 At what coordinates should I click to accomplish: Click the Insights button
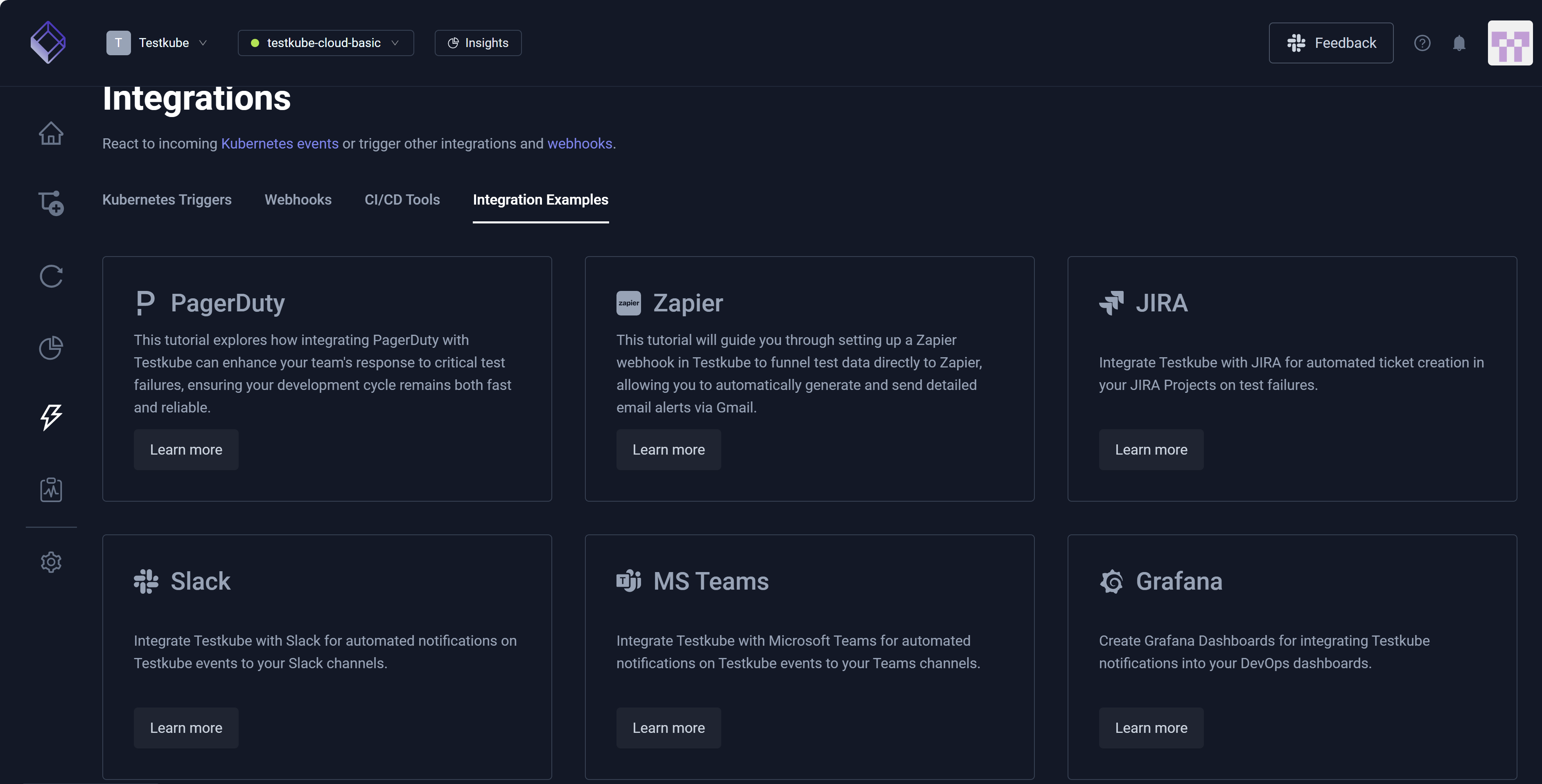tap(478, 43)
